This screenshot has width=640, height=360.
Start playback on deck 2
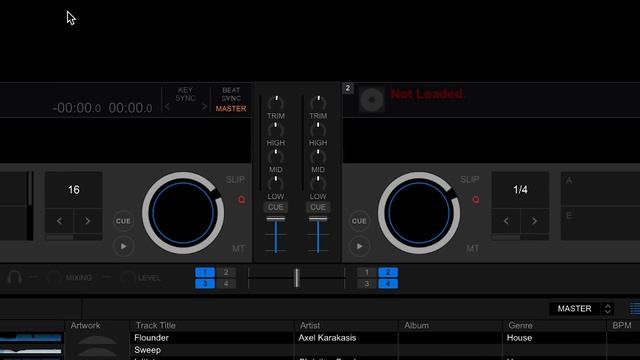coord(359,247)
